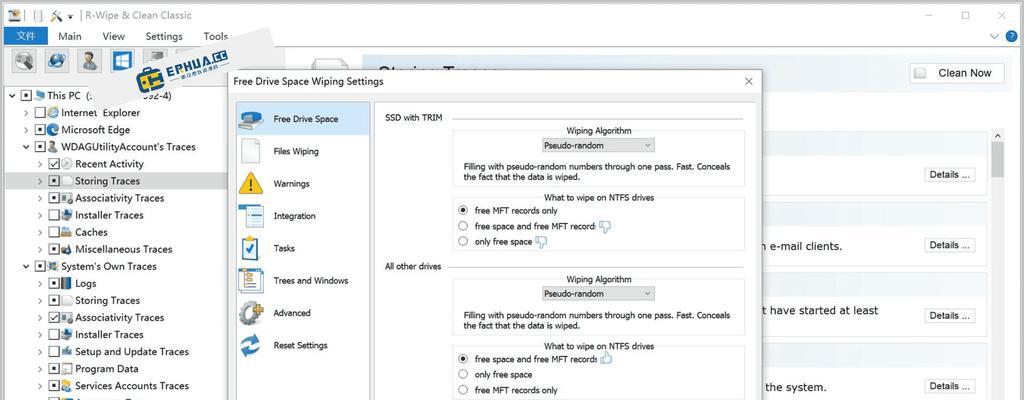1024x400 pixels.
Task: Close the Free Drive Space Wiping Settings dialog
Action: [748, 82]
